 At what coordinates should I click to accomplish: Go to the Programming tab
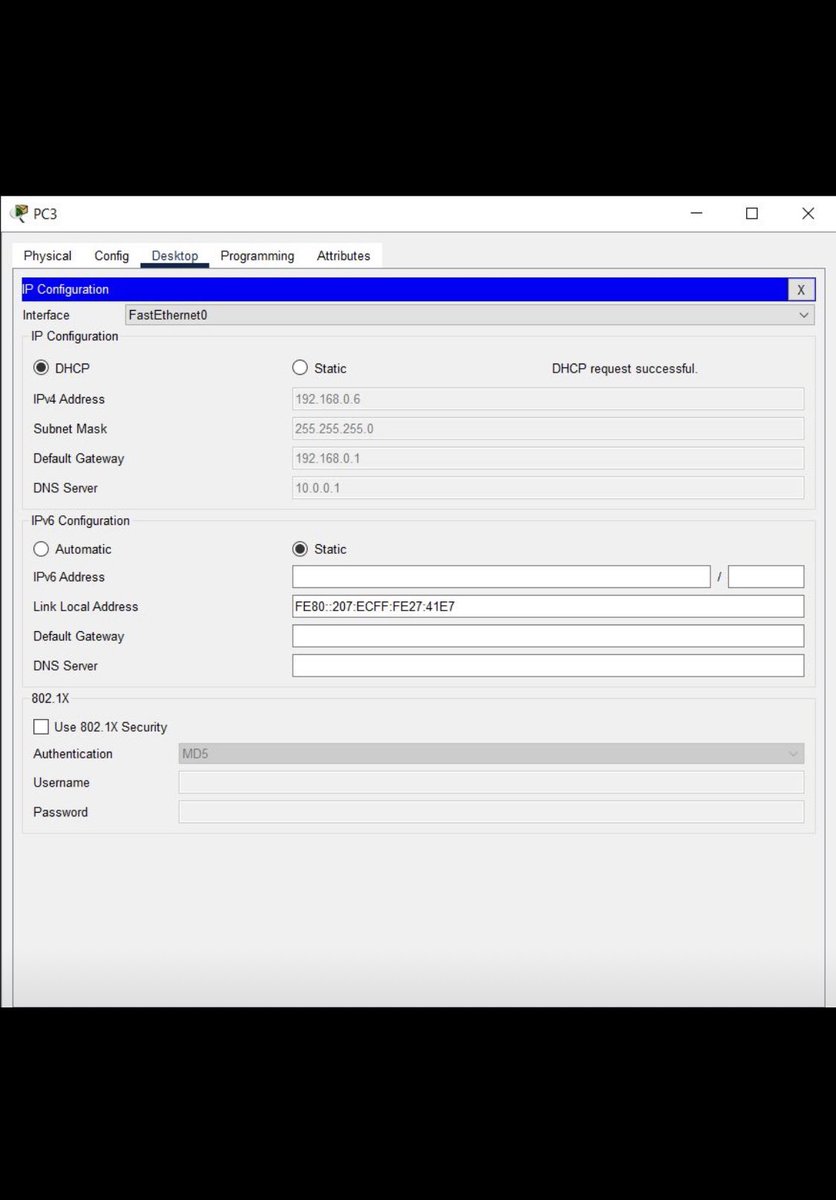pyautogui.click(x=257, y=256)
